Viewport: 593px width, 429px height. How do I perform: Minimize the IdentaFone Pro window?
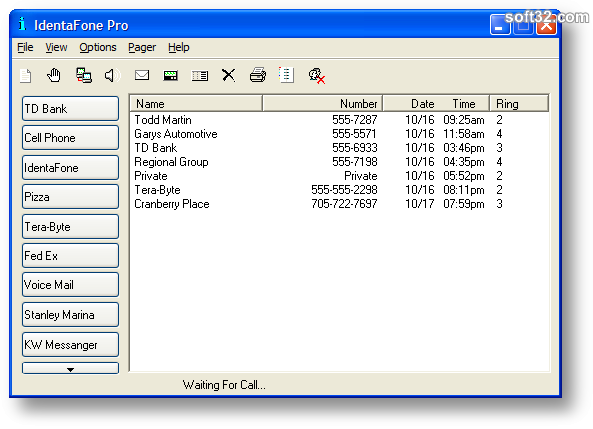(x=500, y=25)
